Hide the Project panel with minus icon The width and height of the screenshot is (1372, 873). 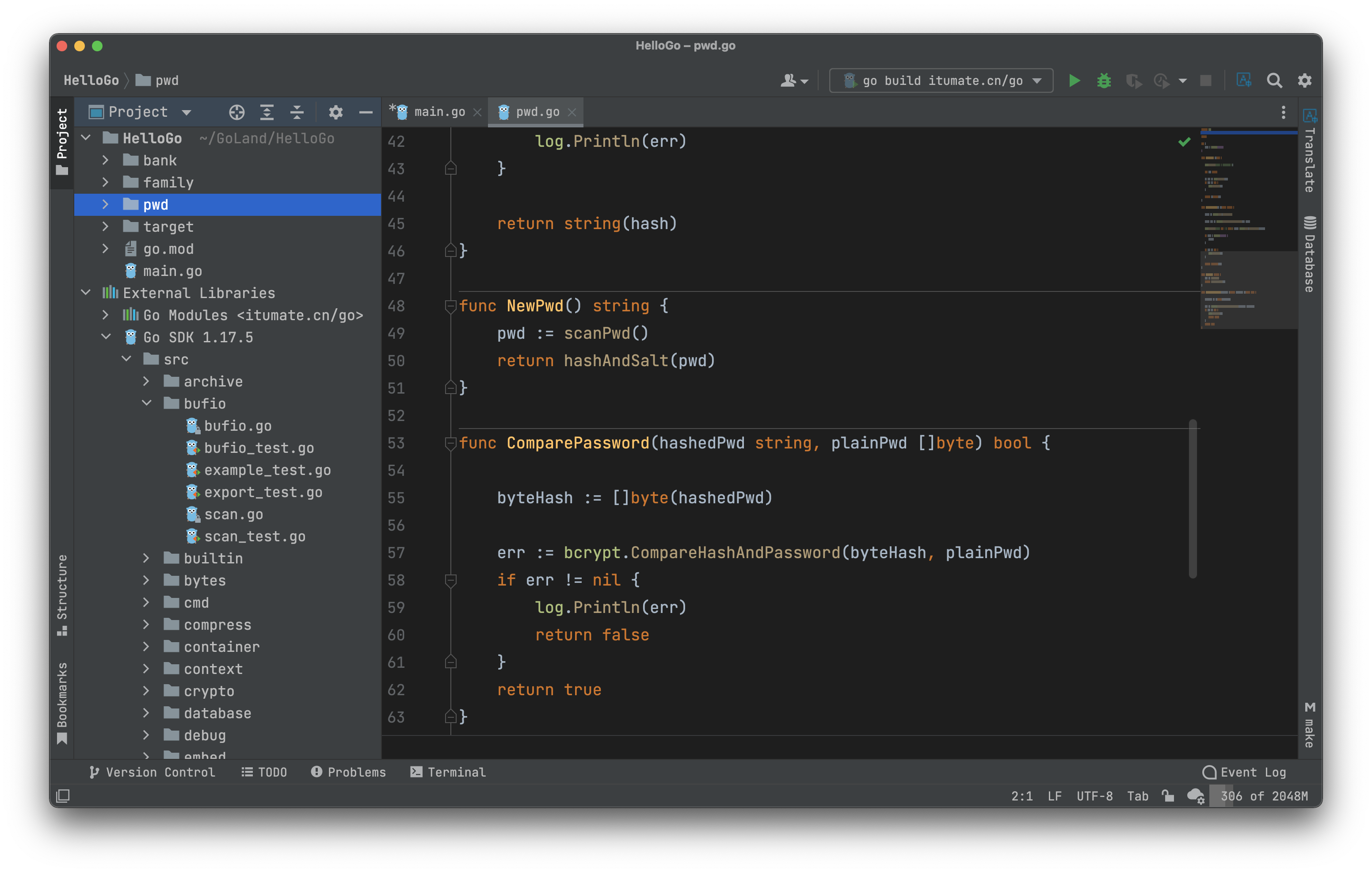365,112
